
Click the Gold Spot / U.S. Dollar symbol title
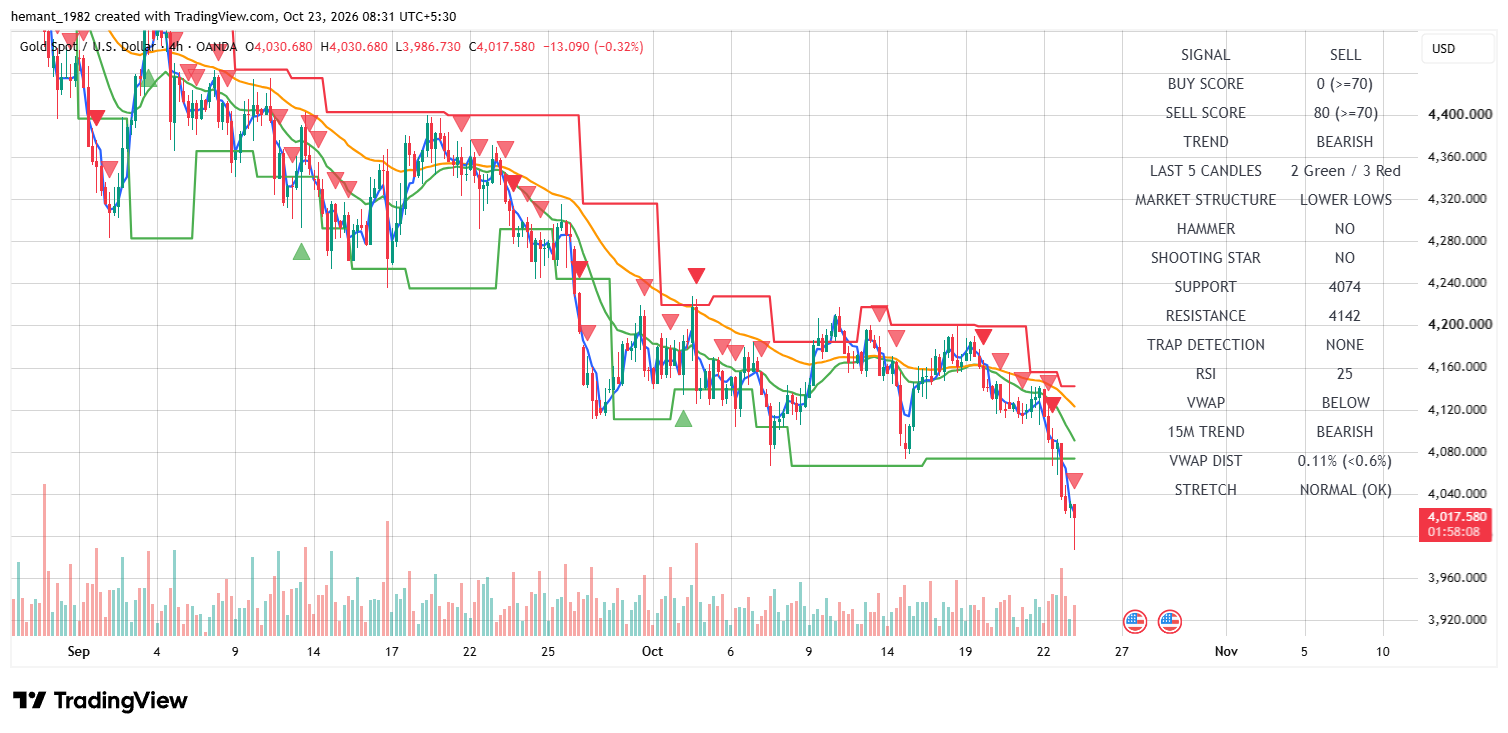tap(89, 46)
